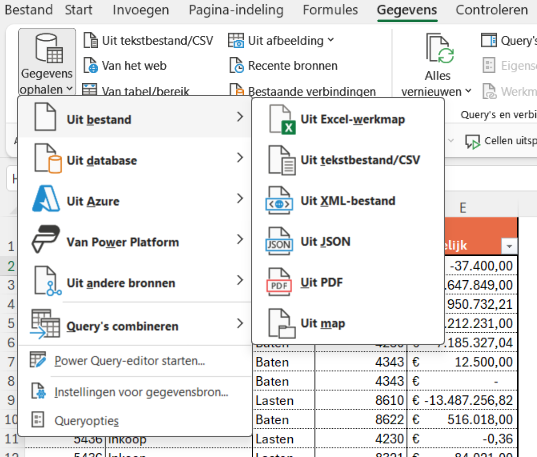Click the Excel workbook file icon

click(282, 120)
